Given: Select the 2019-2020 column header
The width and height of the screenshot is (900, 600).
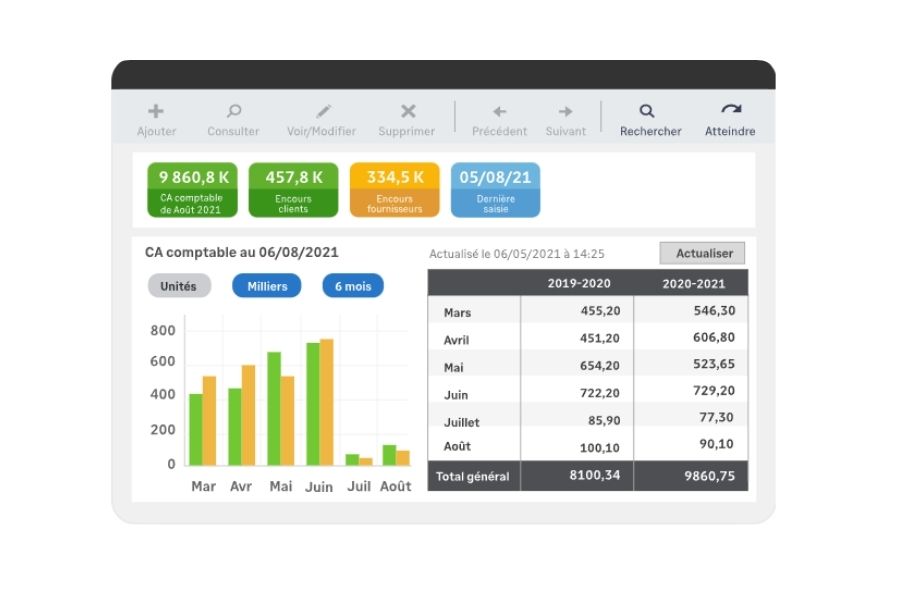Looking at the screenshot, I should coord(578,283).
